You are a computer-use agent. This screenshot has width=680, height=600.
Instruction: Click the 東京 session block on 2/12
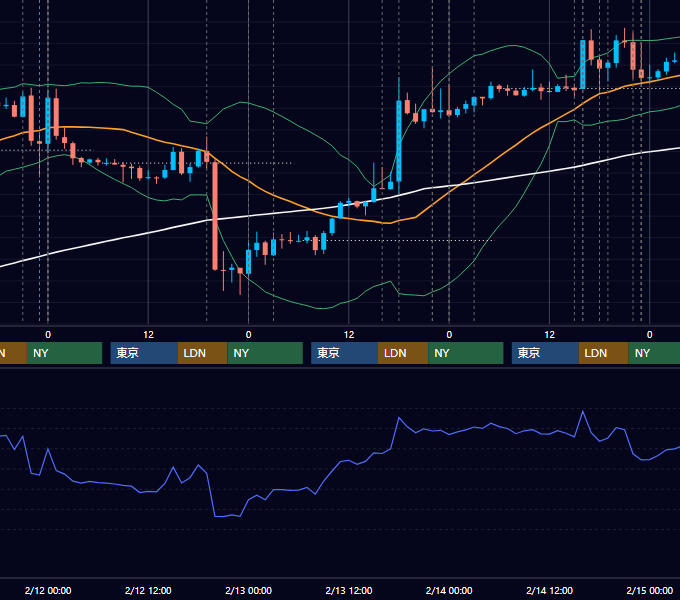(x=144, y=353)
